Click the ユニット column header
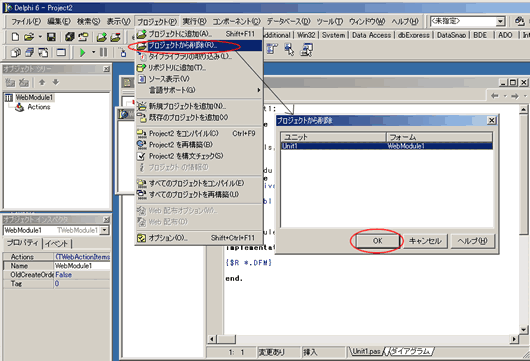530x361 pixels. tap(333, 137)
